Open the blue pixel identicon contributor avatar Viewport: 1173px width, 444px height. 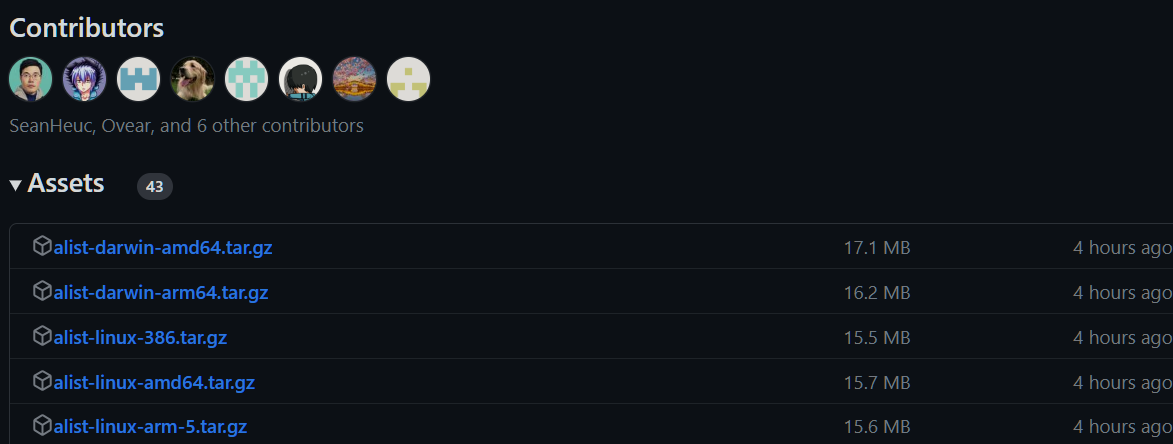(x=138, y=79)
